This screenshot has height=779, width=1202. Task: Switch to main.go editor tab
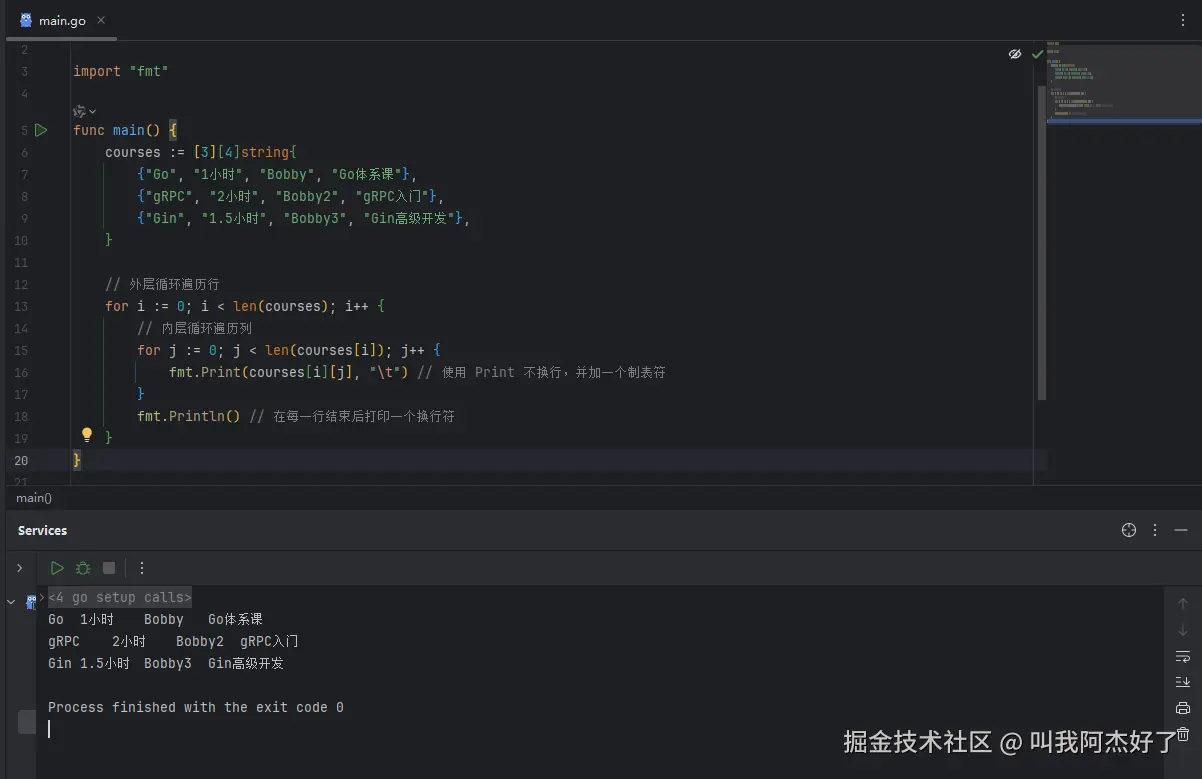point(62,20)
